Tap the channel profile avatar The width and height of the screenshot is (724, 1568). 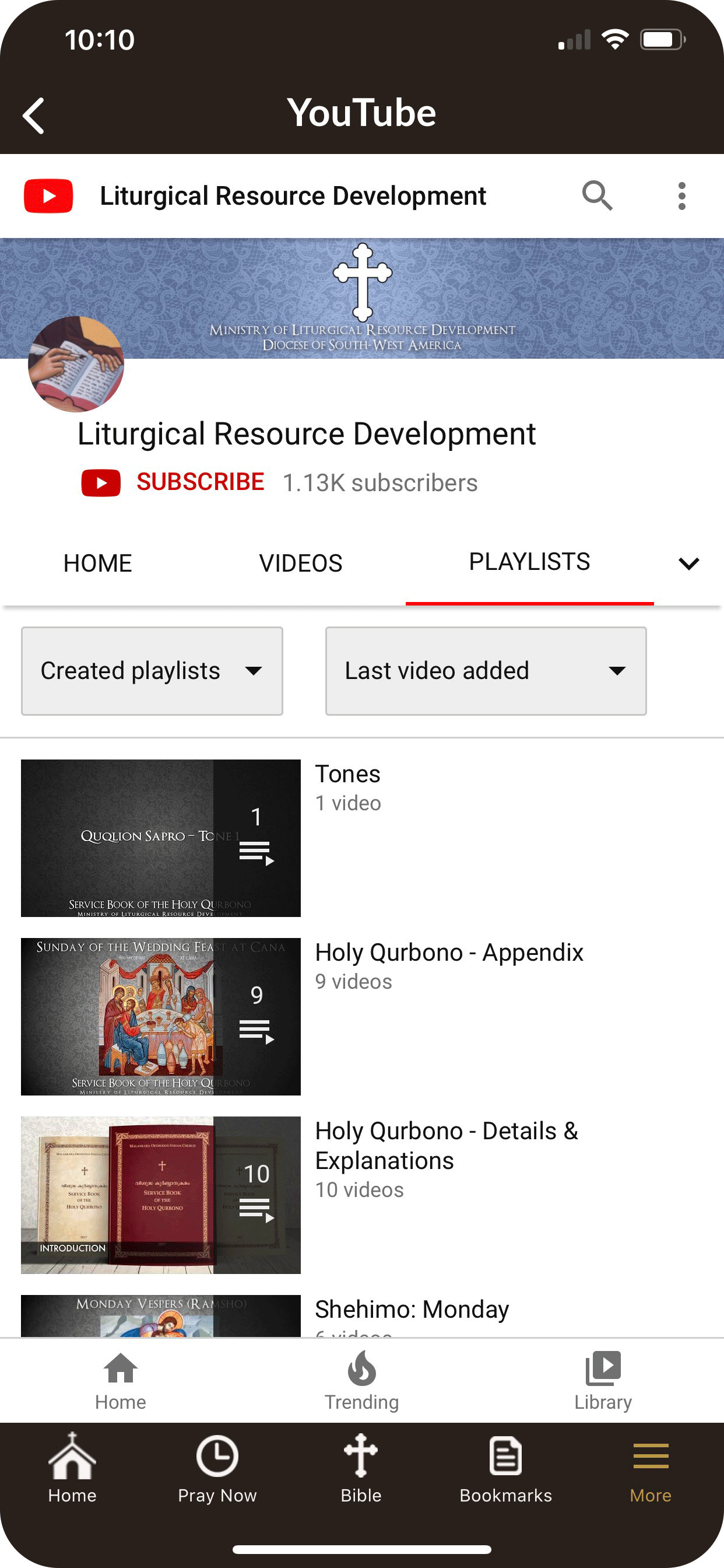point(76,364)
